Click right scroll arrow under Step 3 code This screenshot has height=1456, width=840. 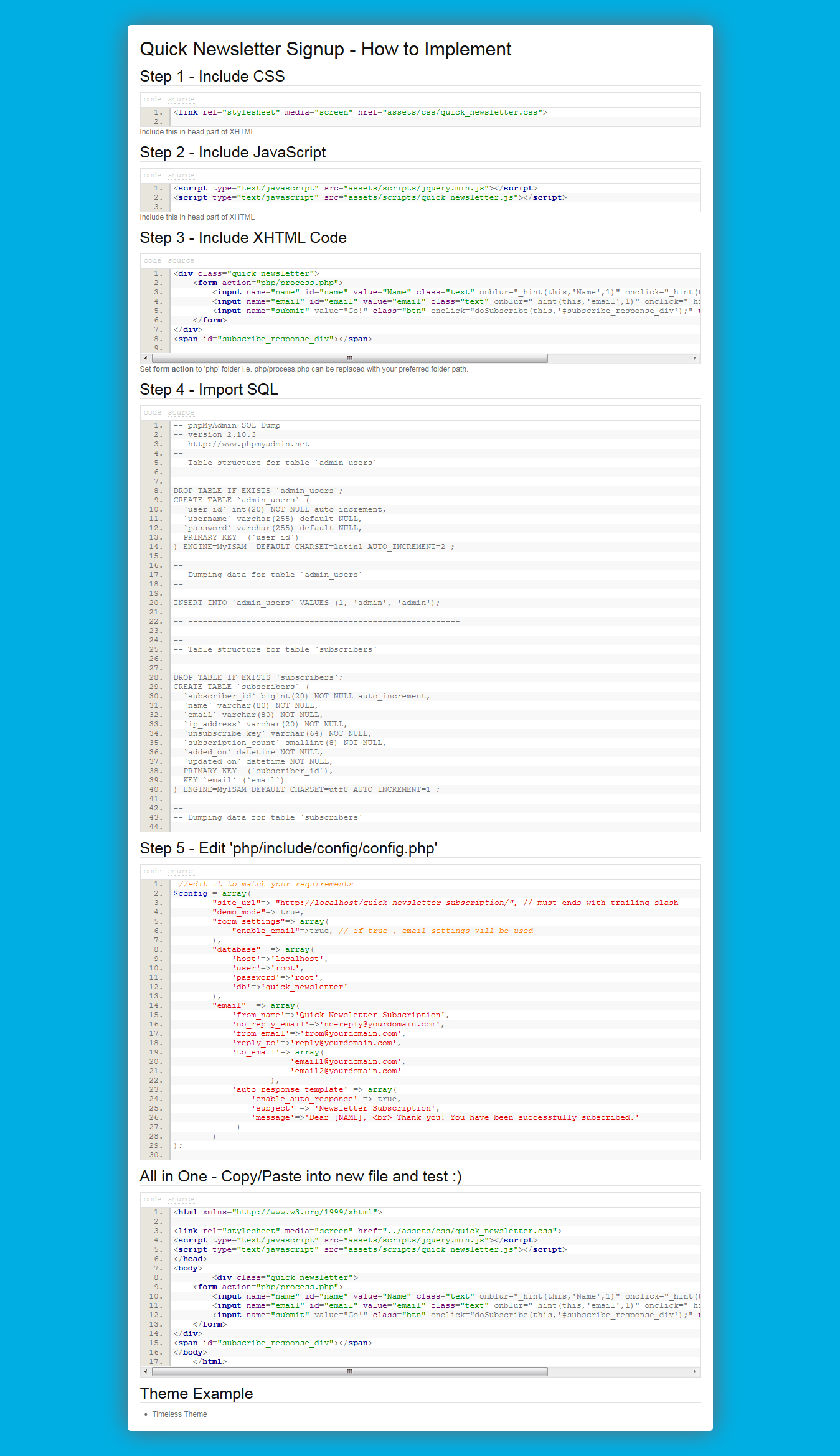click(x=694, y=359)
